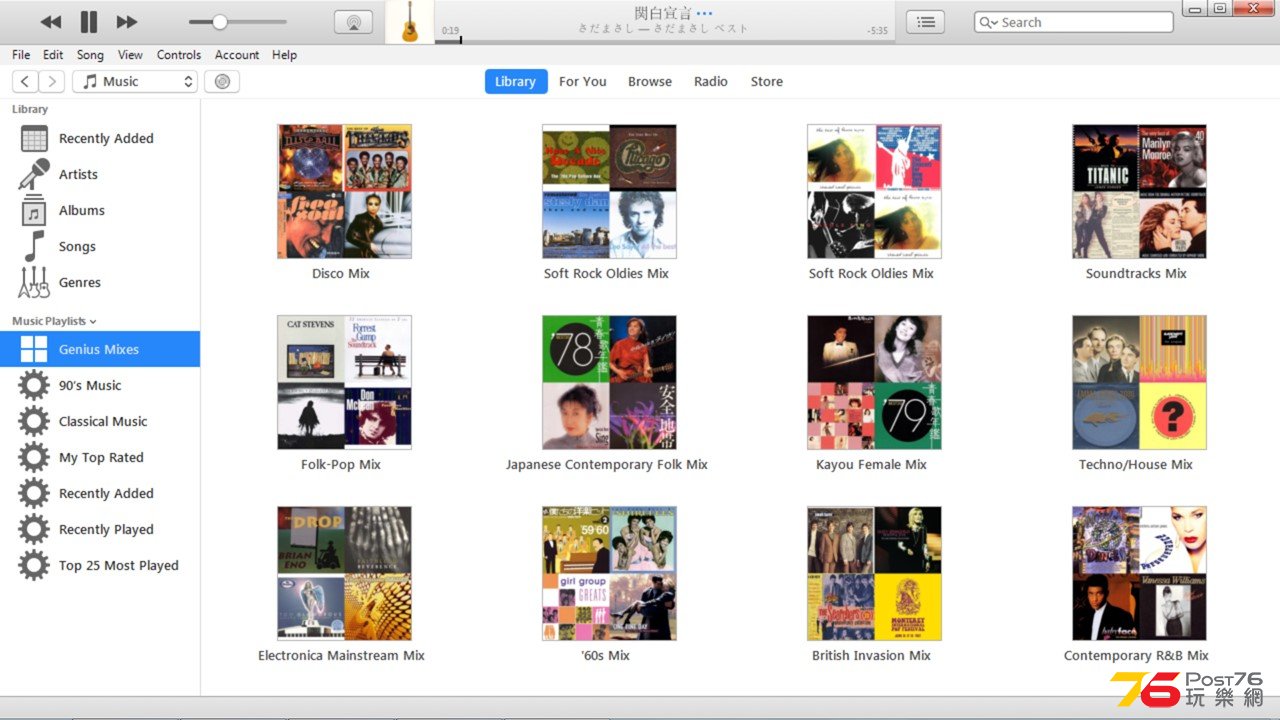Open the 90's Music smart playlist
1280x720 pixels.
click(100, 386)
